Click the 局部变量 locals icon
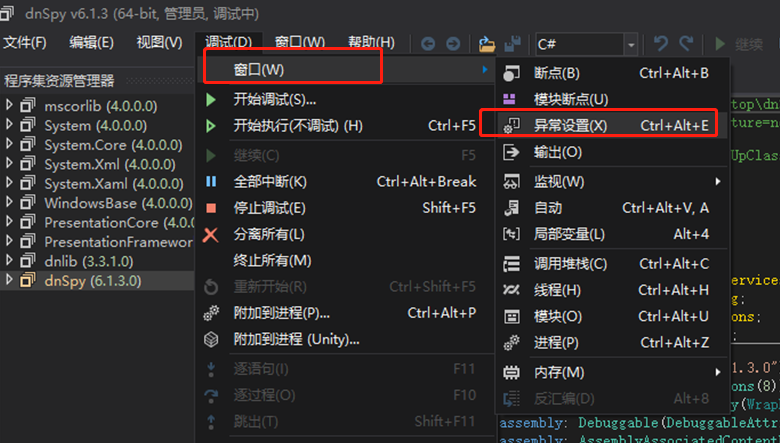Screen dimensions: 780x443 [x=511, y=234]
